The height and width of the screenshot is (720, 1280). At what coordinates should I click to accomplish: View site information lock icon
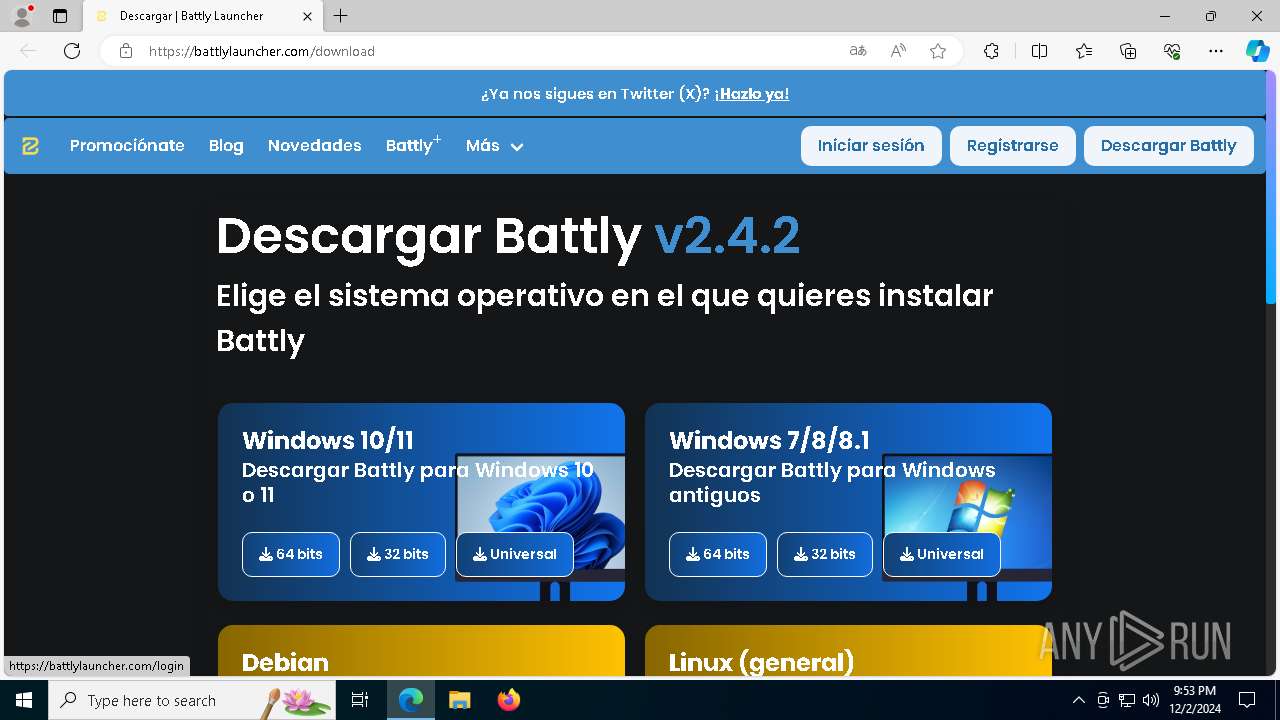point(125,51)
